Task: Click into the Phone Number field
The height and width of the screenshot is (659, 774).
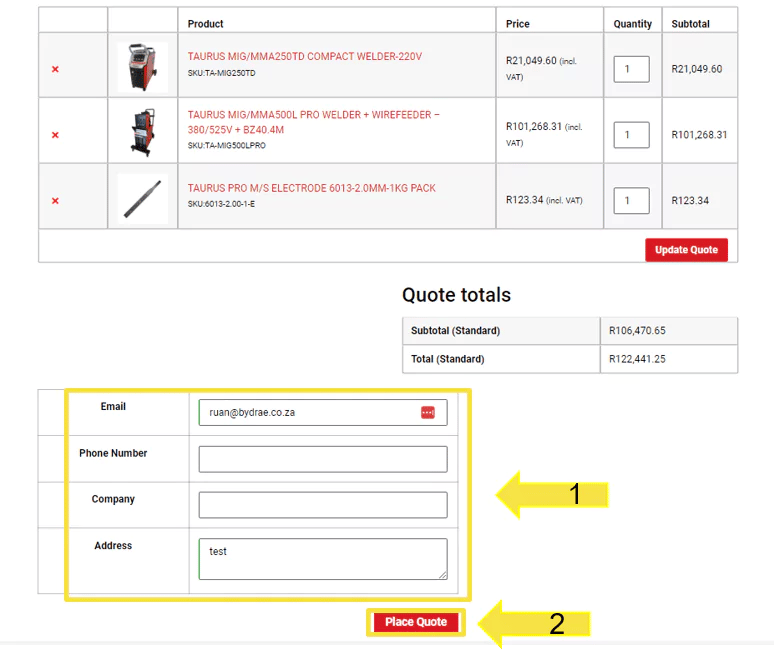Action: coord(322,459)
